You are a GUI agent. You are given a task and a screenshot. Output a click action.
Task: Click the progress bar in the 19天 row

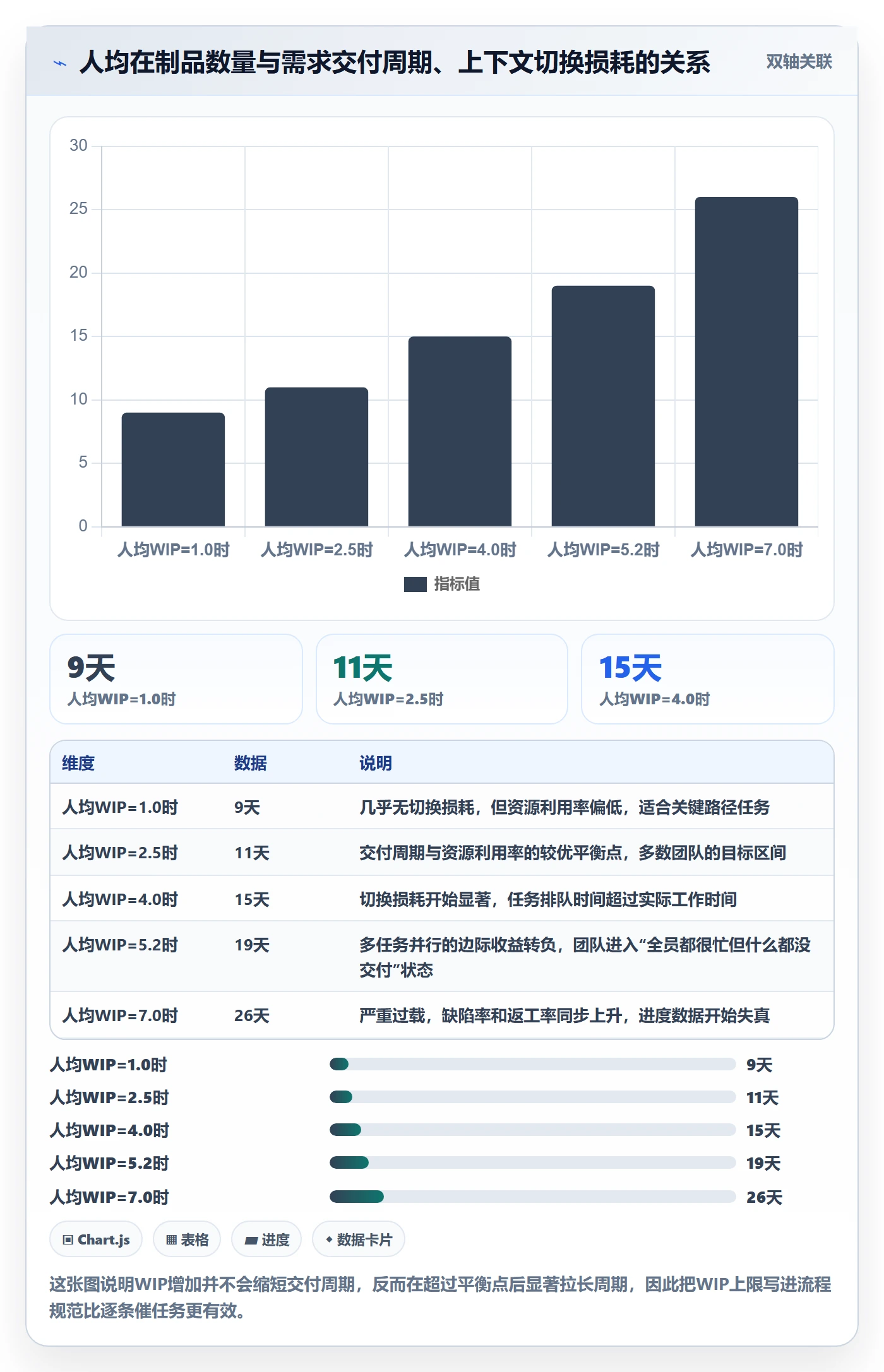[533, 1163]
